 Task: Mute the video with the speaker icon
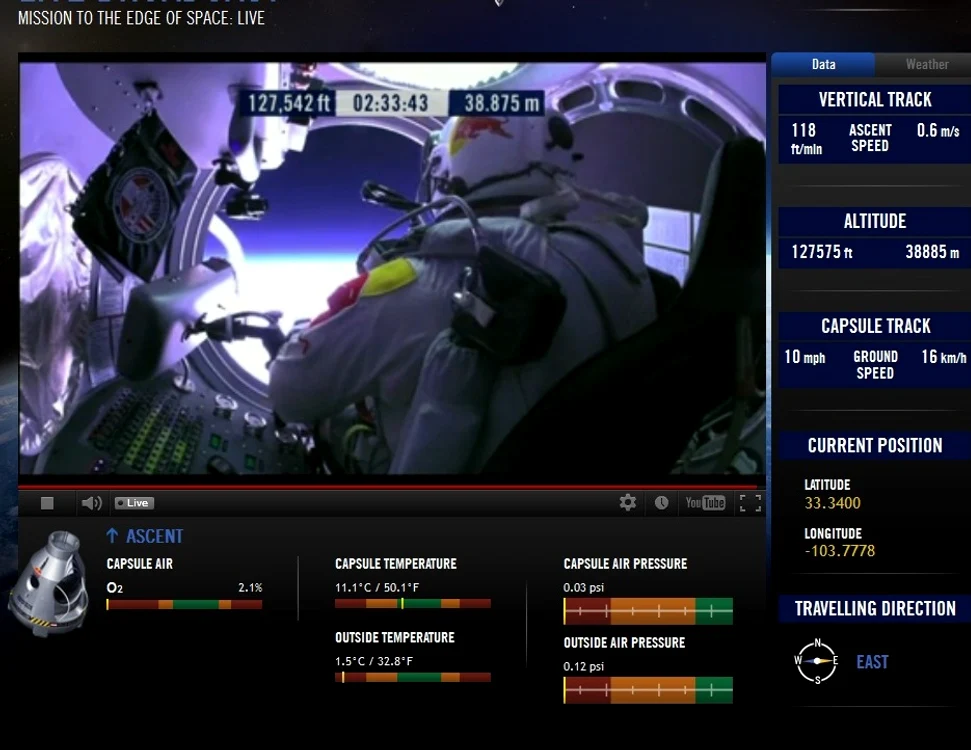(x=91, y=503)
